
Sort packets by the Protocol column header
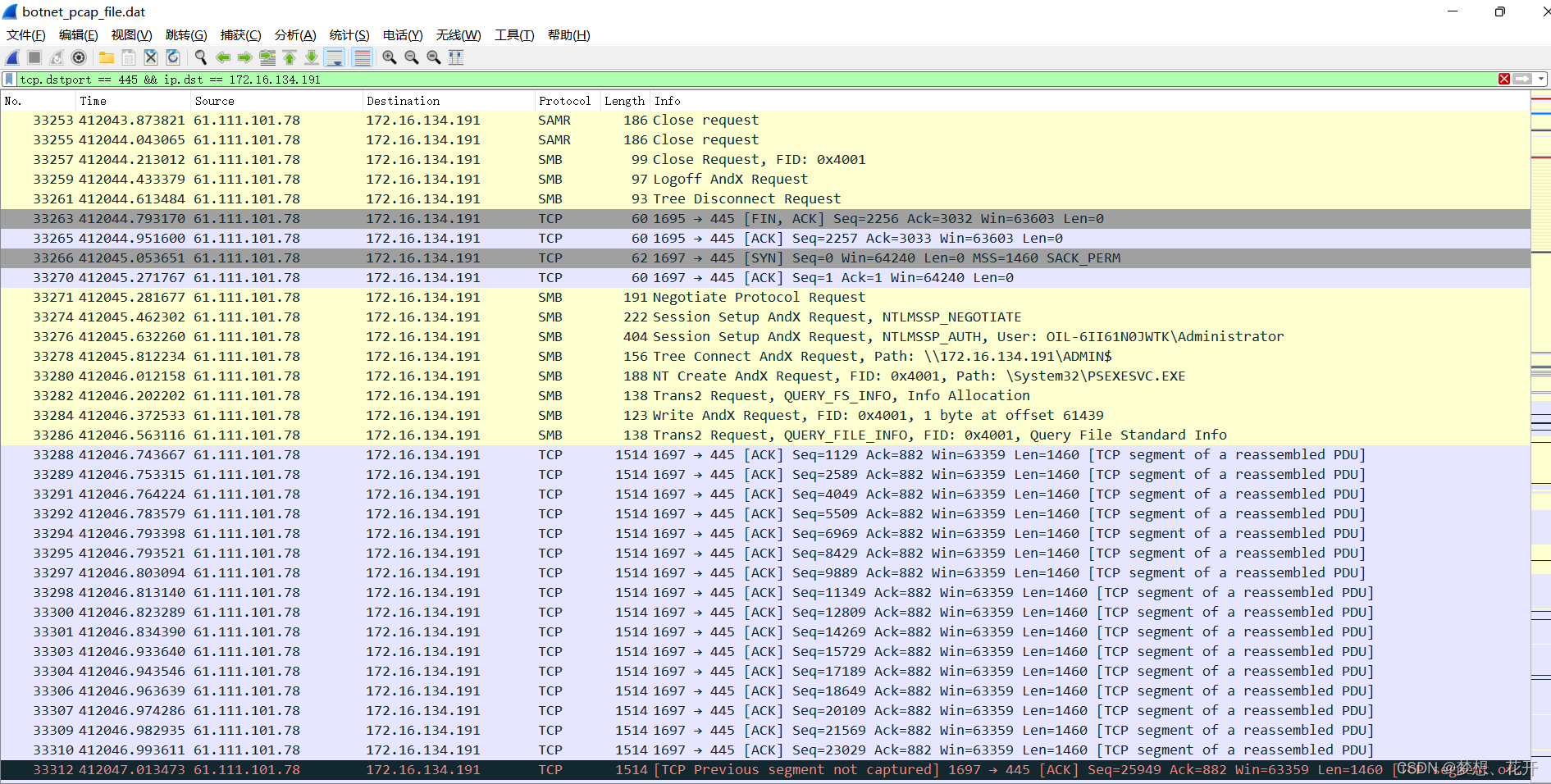click(568, 101)
